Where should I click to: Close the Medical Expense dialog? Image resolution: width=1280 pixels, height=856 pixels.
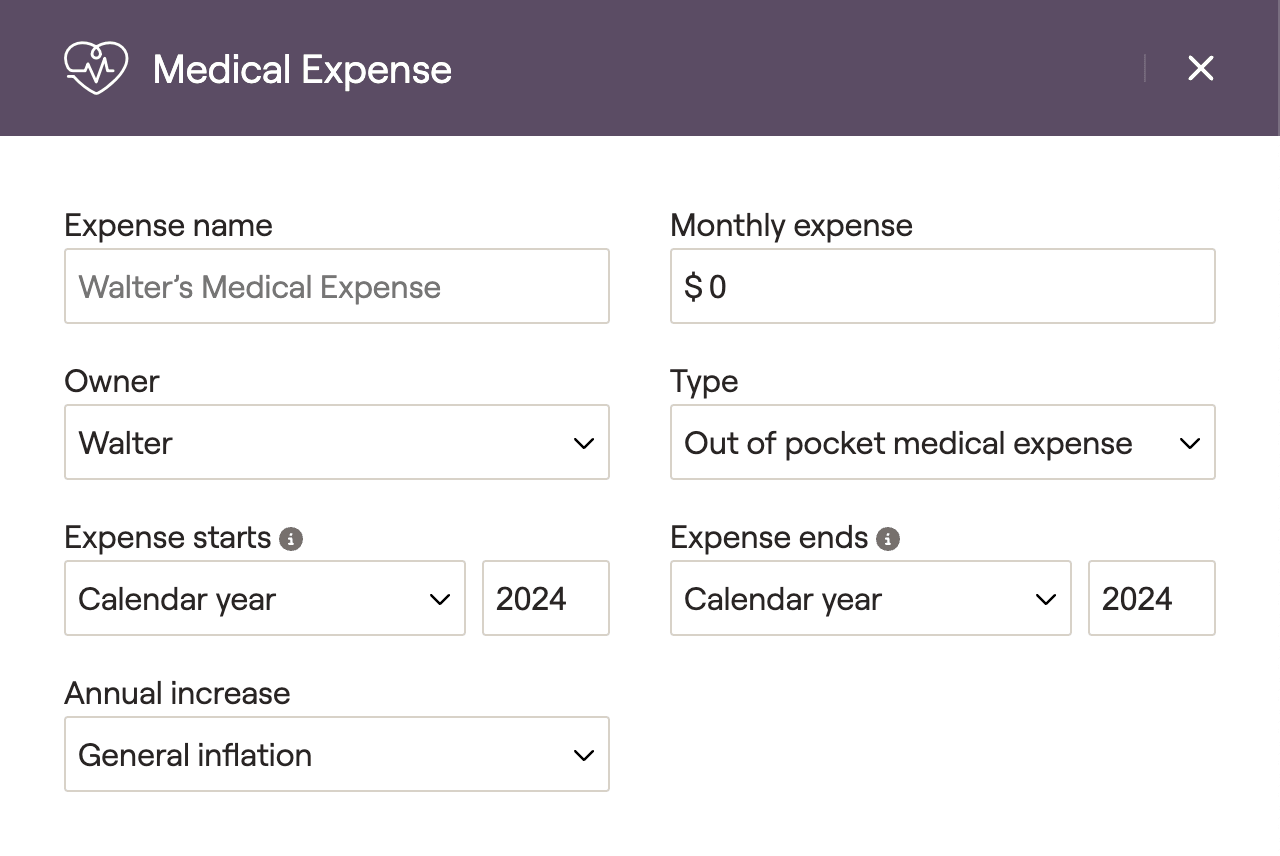pos(1200,68)
